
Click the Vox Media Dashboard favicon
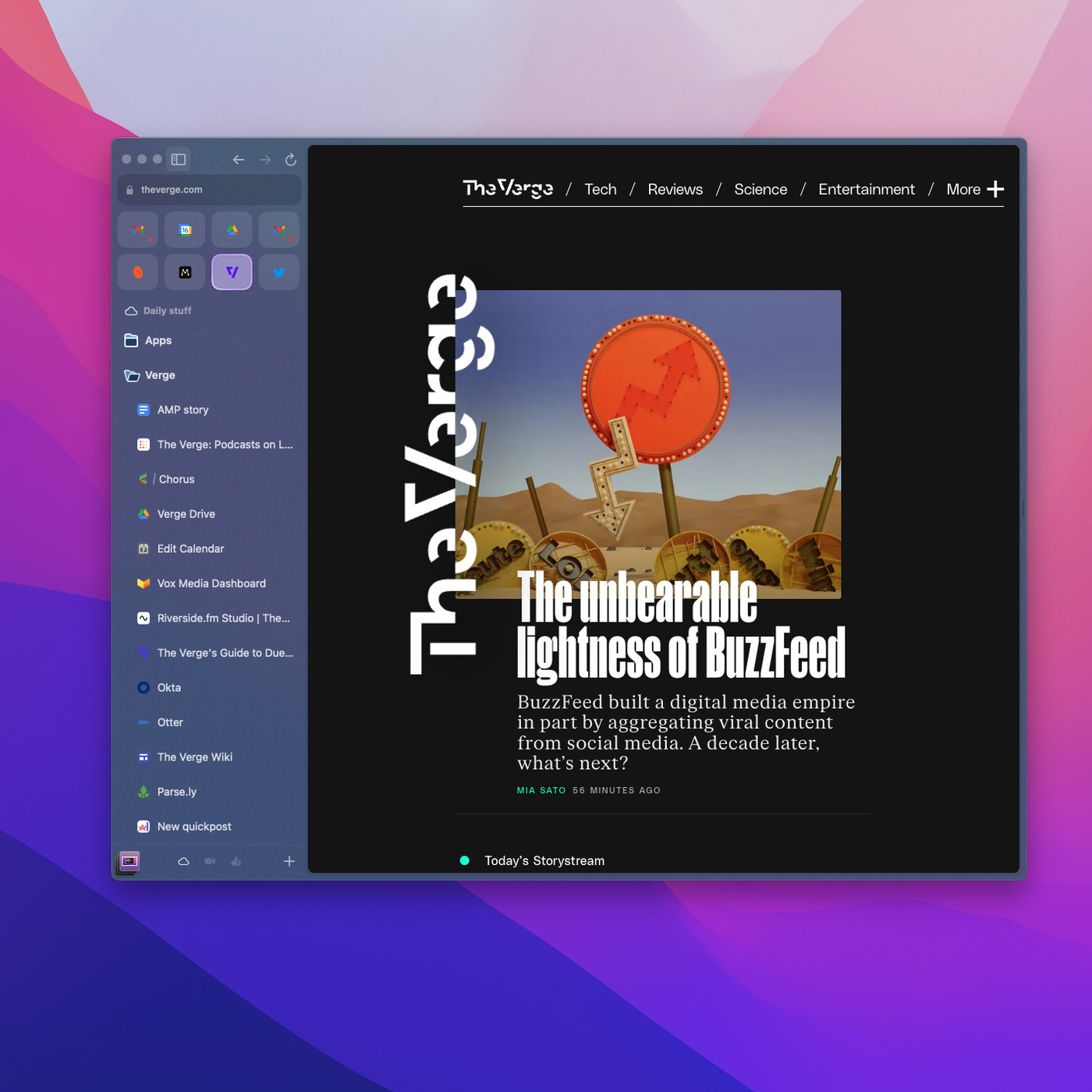[x=144, y=583]
